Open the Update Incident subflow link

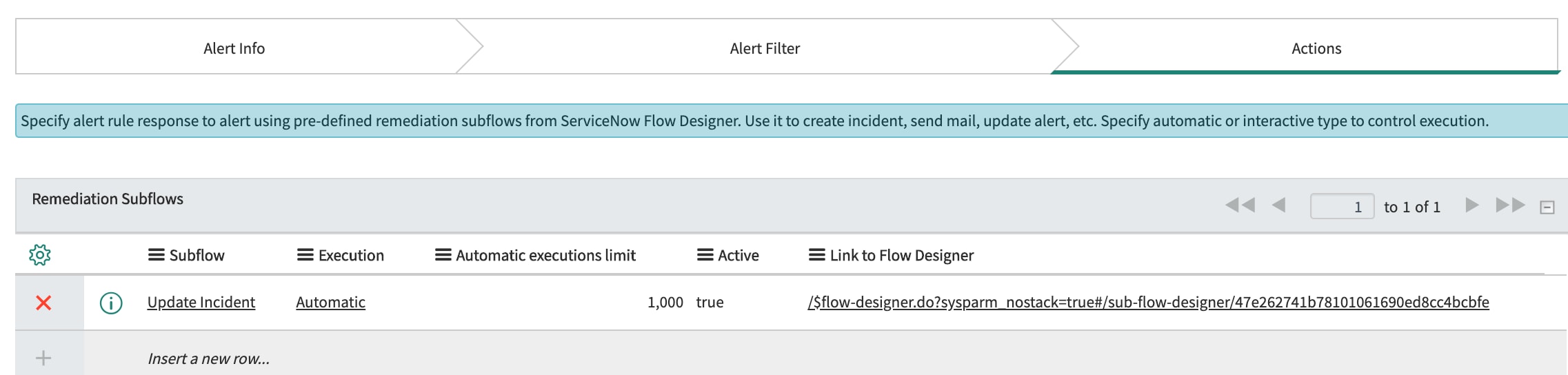click(201, 303)
